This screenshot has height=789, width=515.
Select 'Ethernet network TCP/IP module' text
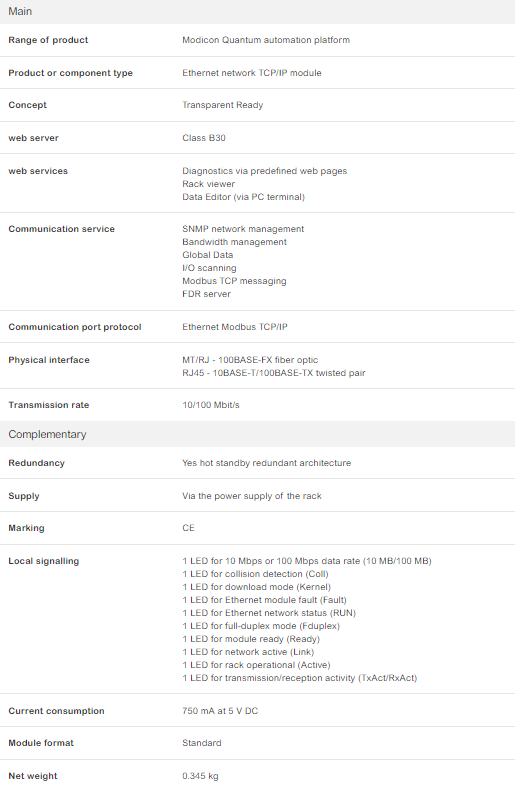click(252, 73)
